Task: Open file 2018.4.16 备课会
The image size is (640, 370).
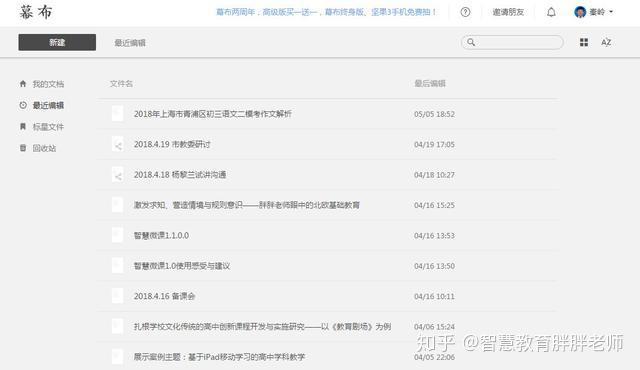Action: 164,296
